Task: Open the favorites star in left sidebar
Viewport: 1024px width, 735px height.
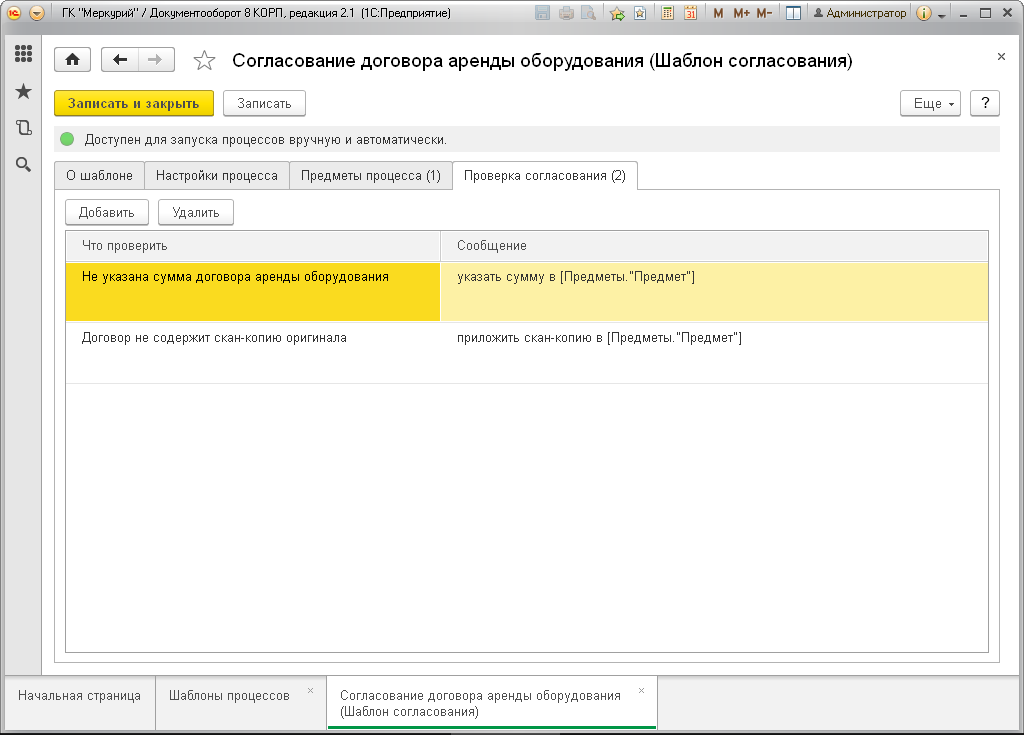Action: pyautogui.click(x=24, y=91)
